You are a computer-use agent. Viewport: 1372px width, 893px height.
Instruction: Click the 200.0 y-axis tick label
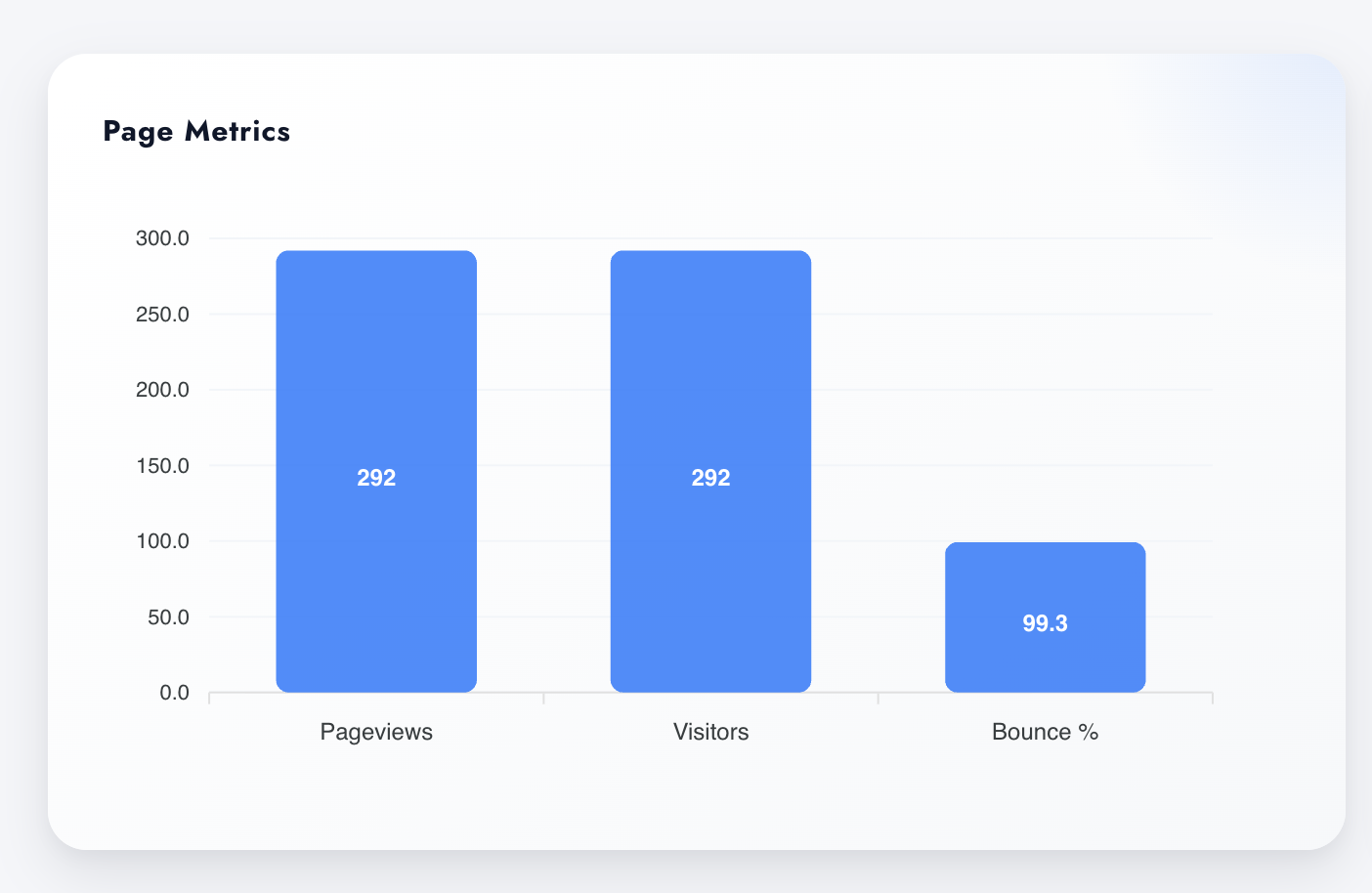tap(162, 390)
